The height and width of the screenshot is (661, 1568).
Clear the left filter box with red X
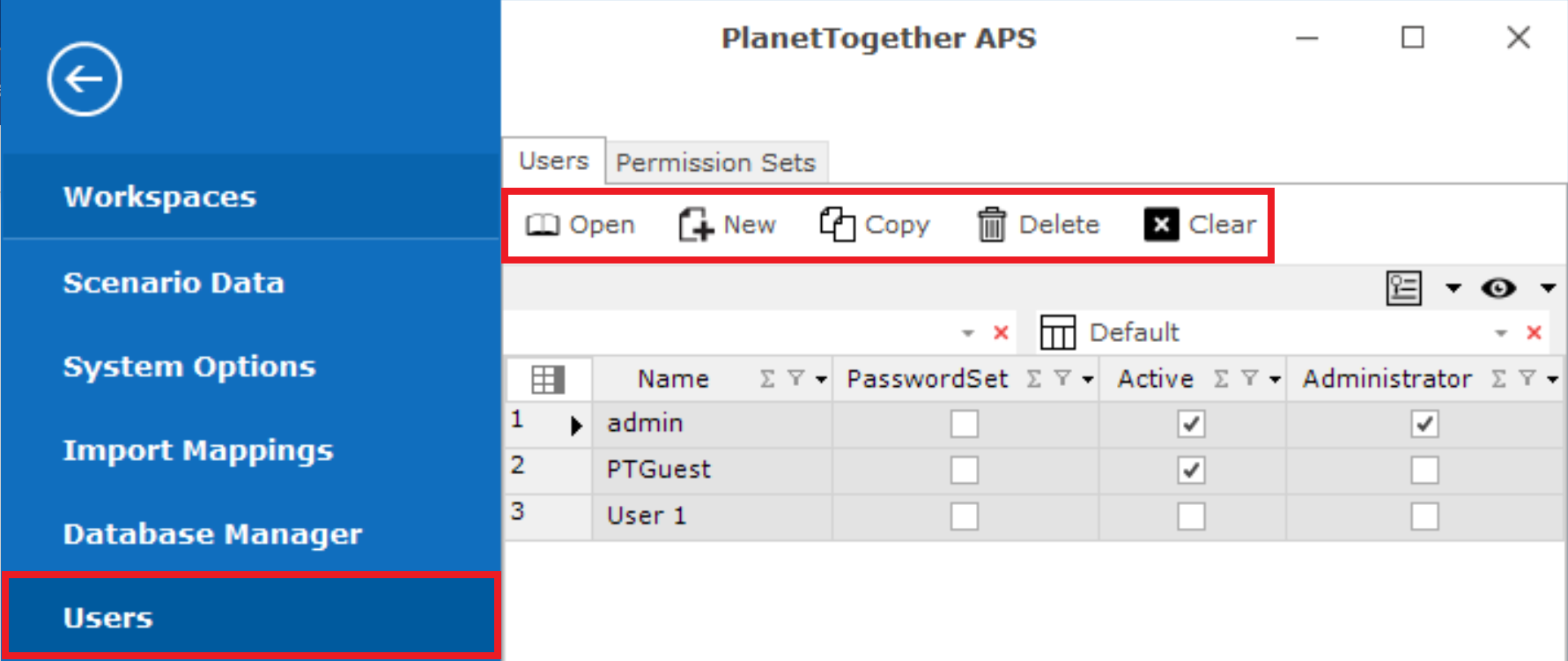(x=1001, y=332)
